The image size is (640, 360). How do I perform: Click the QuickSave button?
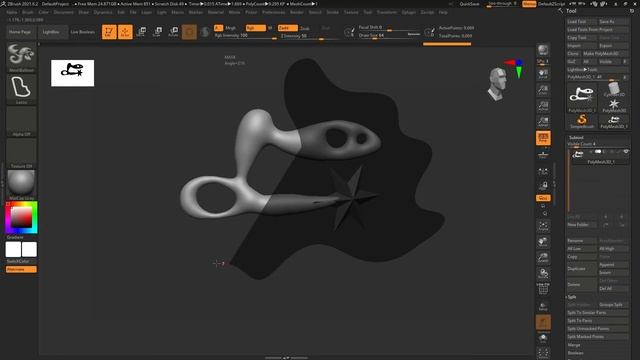(x=469, y=4)
